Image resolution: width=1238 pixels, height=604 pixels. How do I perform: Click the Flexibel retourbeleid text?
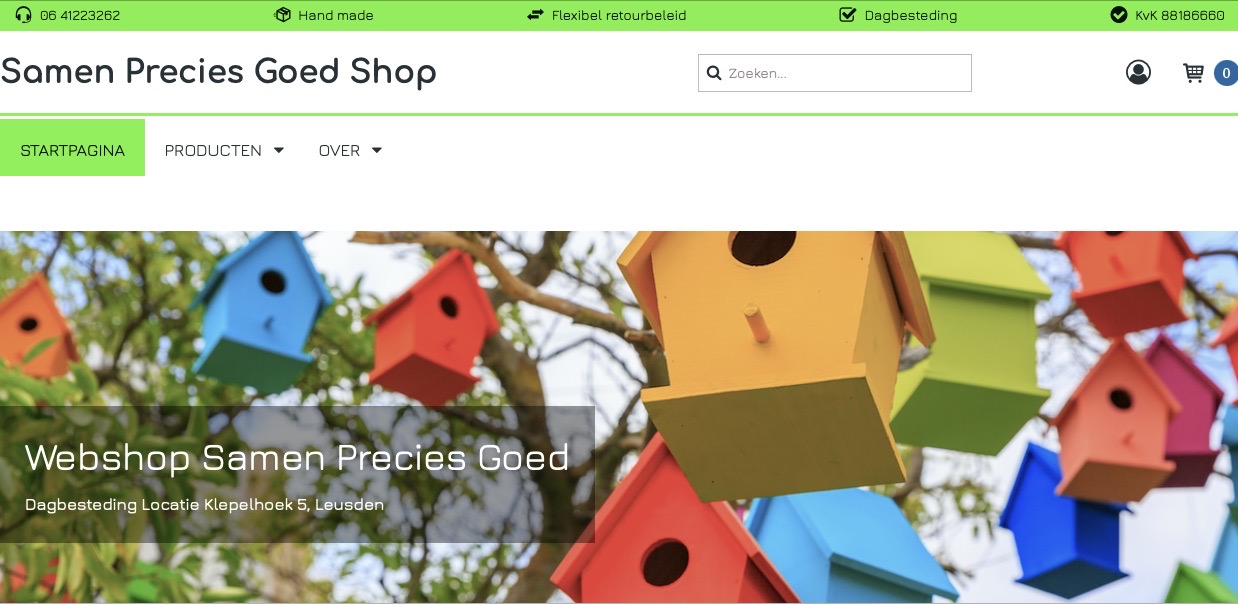tap(619, 15)
